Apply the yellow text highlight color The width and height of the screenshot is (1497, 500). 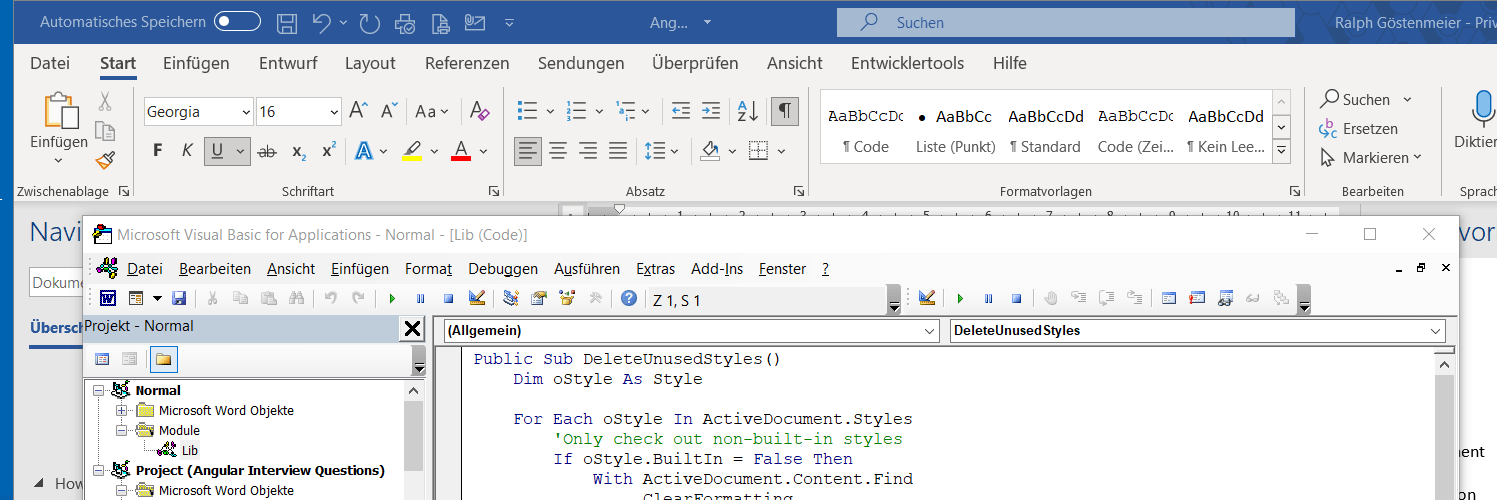coord(411,152)
